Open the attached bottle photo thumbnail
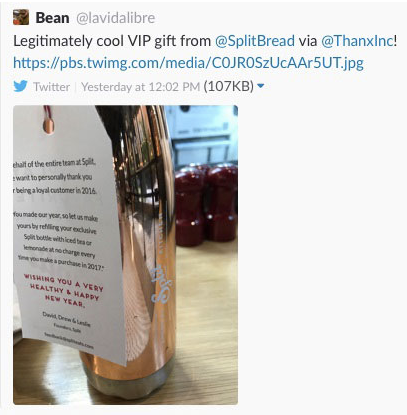Screen dimensions: 407x415 coord(125,255)
